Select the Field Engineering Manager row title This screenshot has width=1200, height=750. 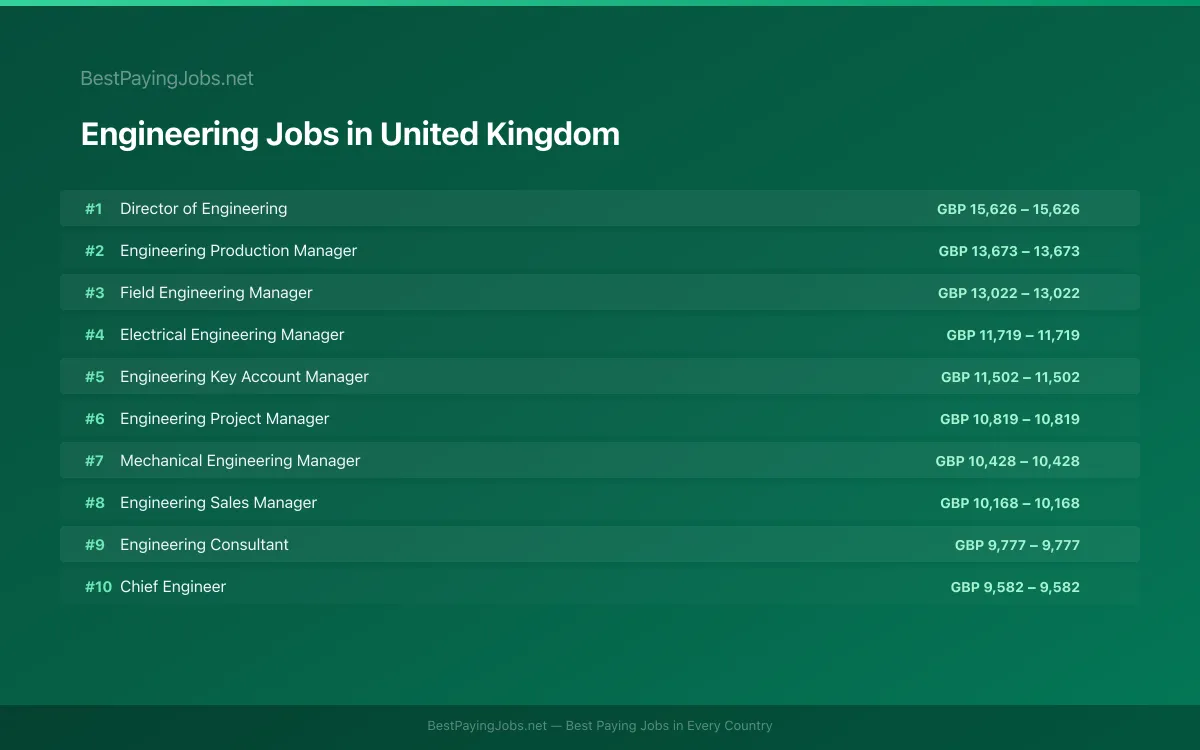(216, 292)
